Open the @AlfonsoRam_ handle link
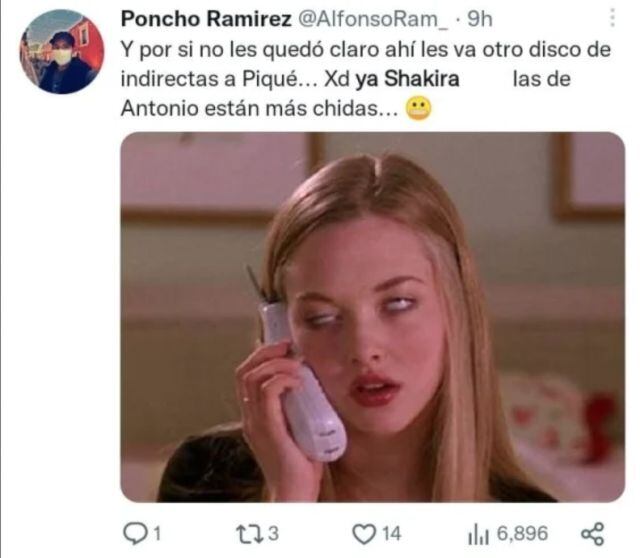The width and height of the screenshot is (640, 558). [x=373, y=19]
